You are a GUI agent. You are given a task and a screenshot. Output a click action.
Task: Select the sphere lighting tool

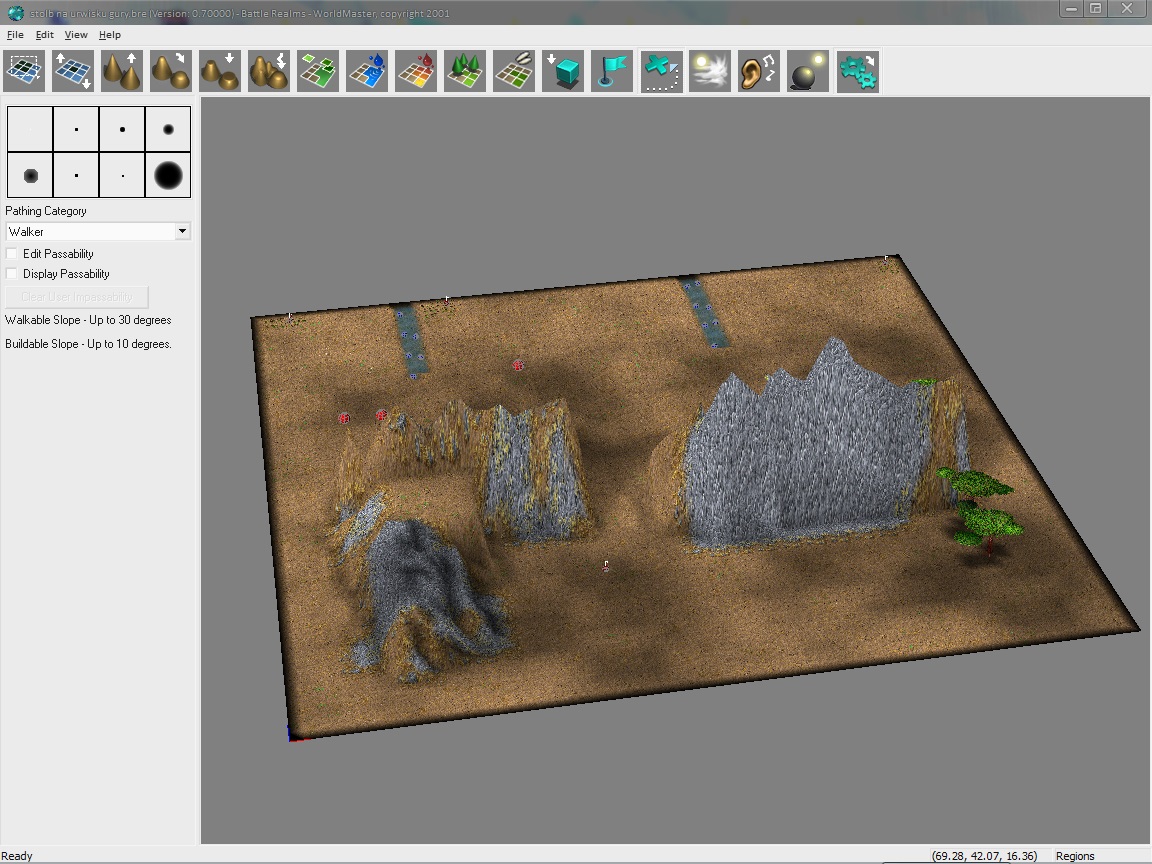808,71
